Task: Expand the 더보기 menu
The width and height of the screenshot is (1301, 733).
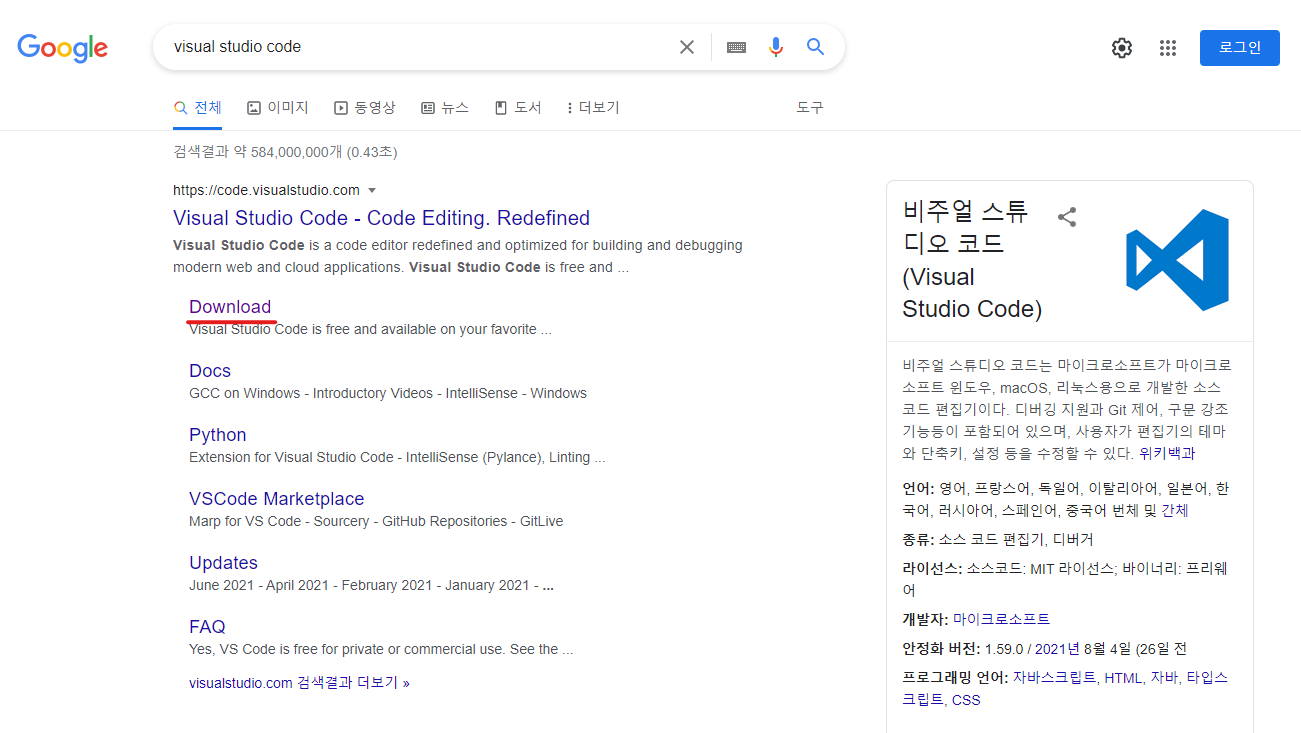Action: (x=593, y=108)
